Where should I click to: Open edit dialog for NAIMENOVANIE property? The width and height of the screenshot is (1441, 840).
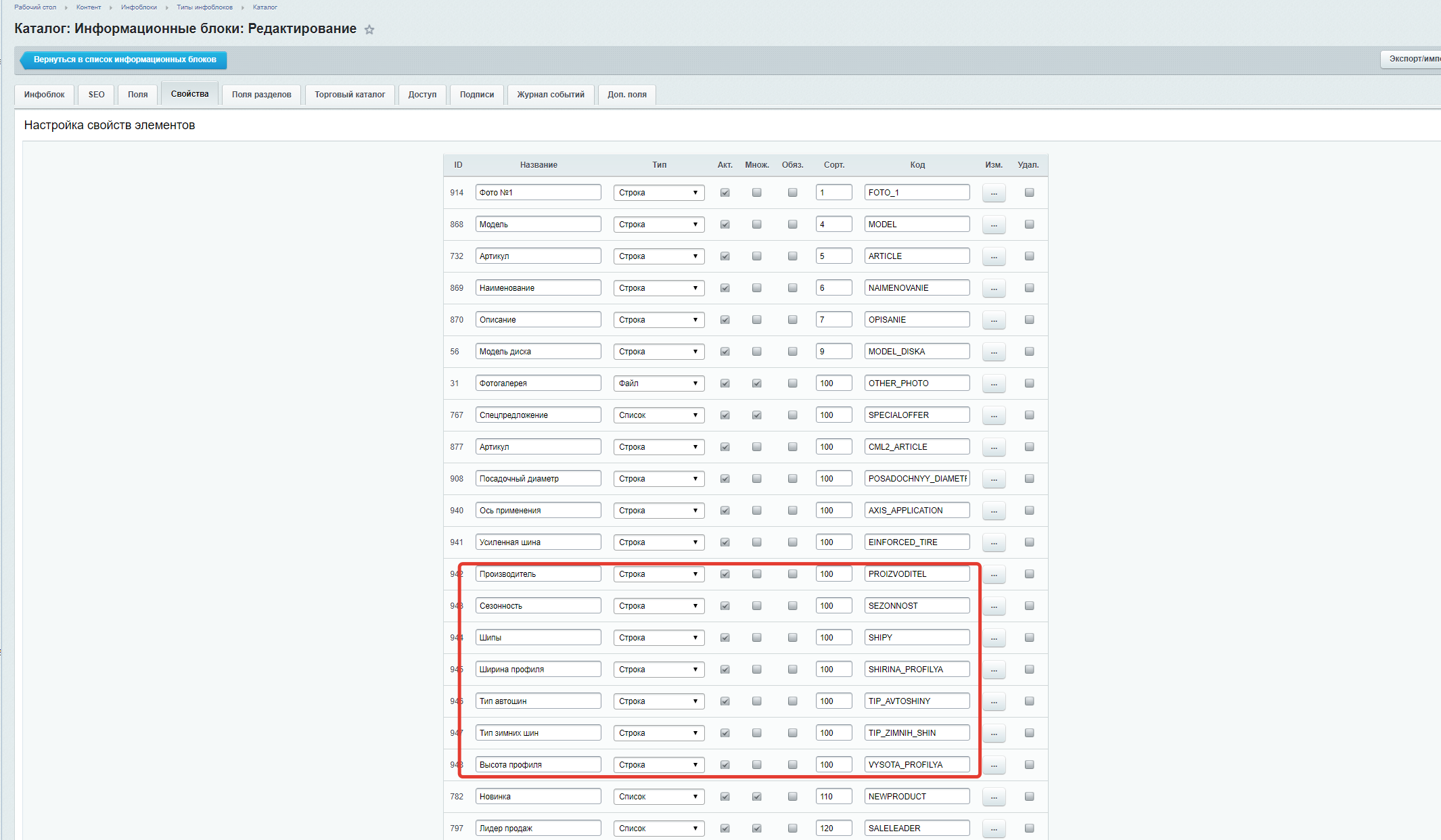tap(993, 288)
